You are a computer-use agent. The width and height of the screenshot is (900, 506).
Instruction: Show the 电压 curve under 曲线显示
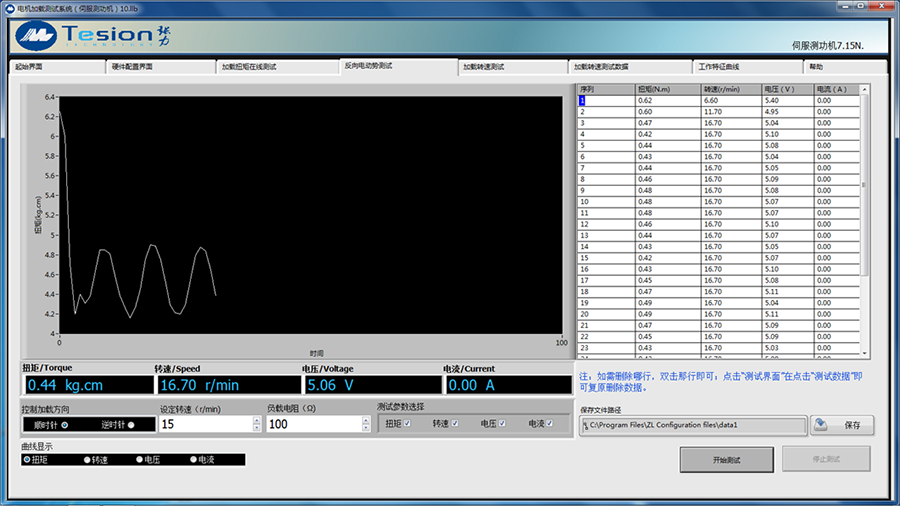[139, 460]
